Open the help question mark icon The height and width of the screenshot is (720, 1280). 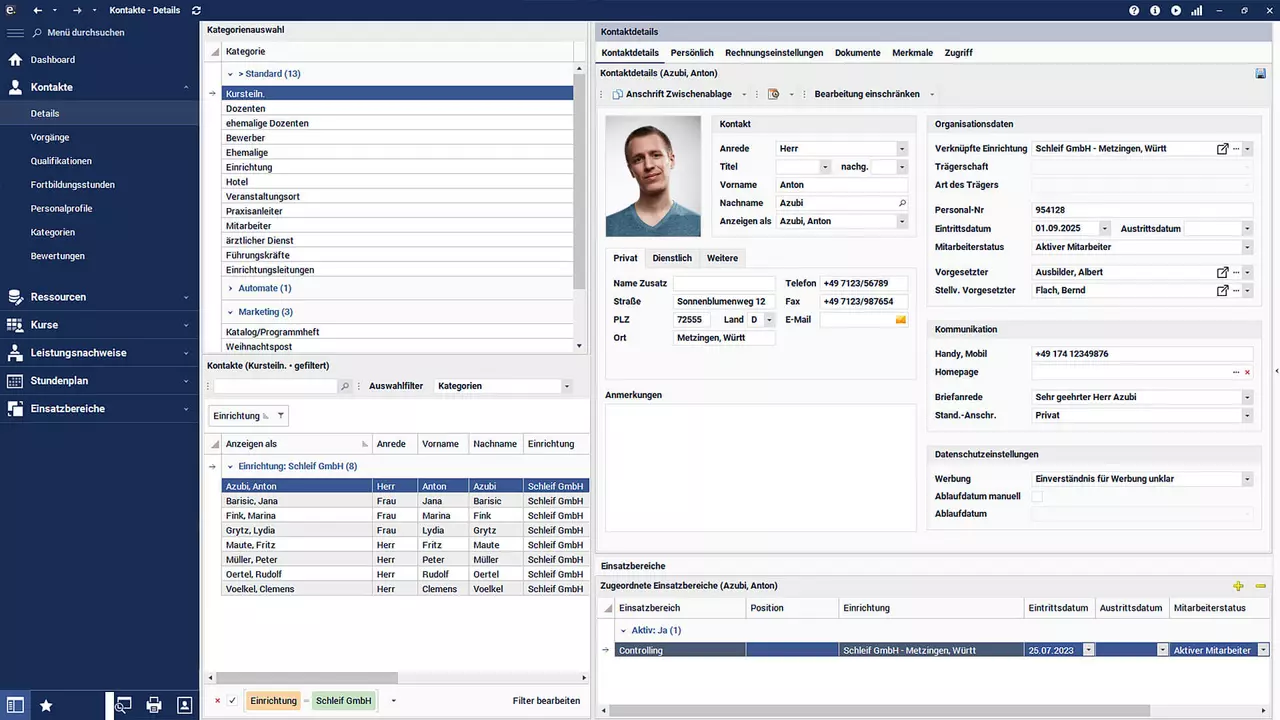(x=1134, y=10)
